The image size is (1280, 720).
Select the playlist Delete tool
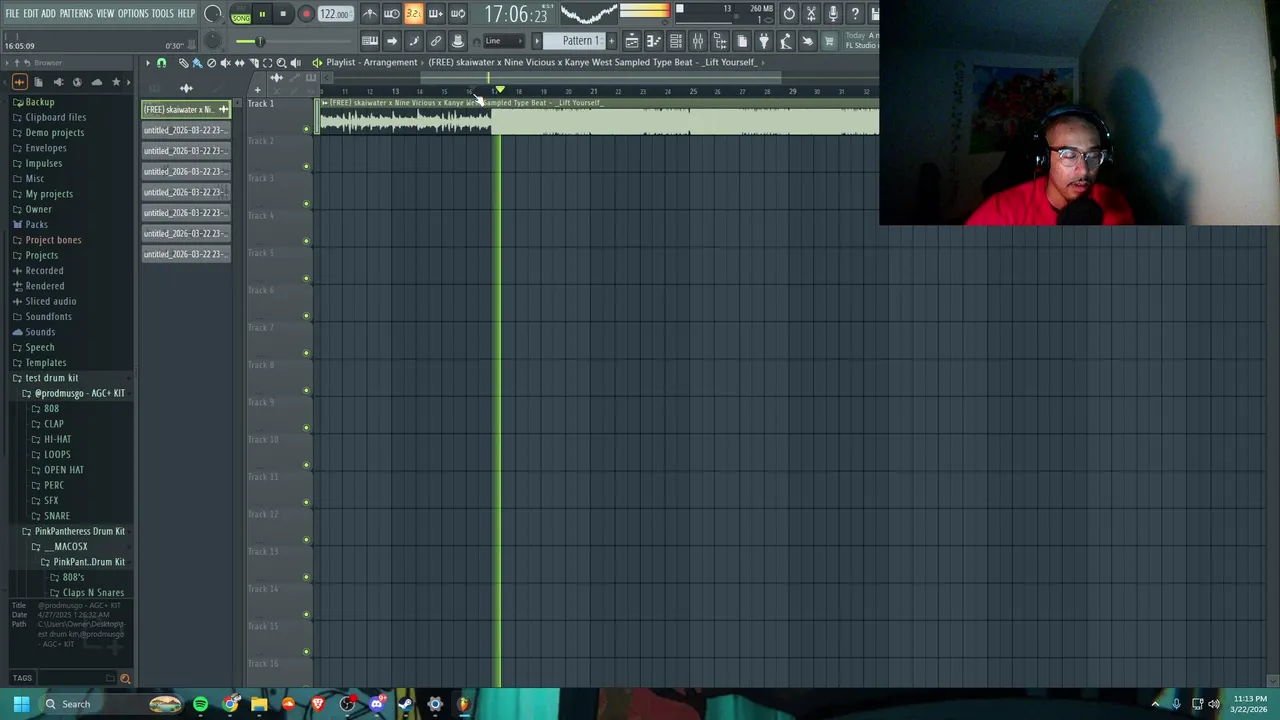click(x=211, y=63)
